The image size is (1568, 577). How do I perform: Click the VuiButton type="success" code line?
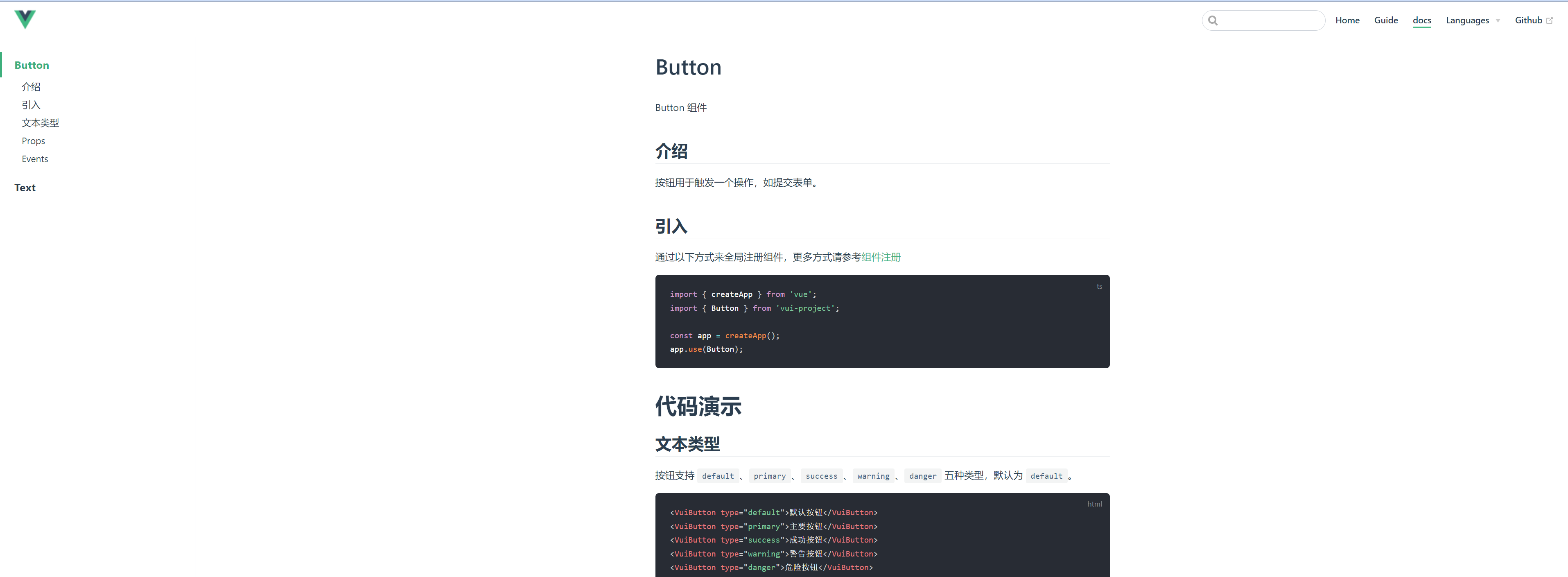[x=774, y=540]
